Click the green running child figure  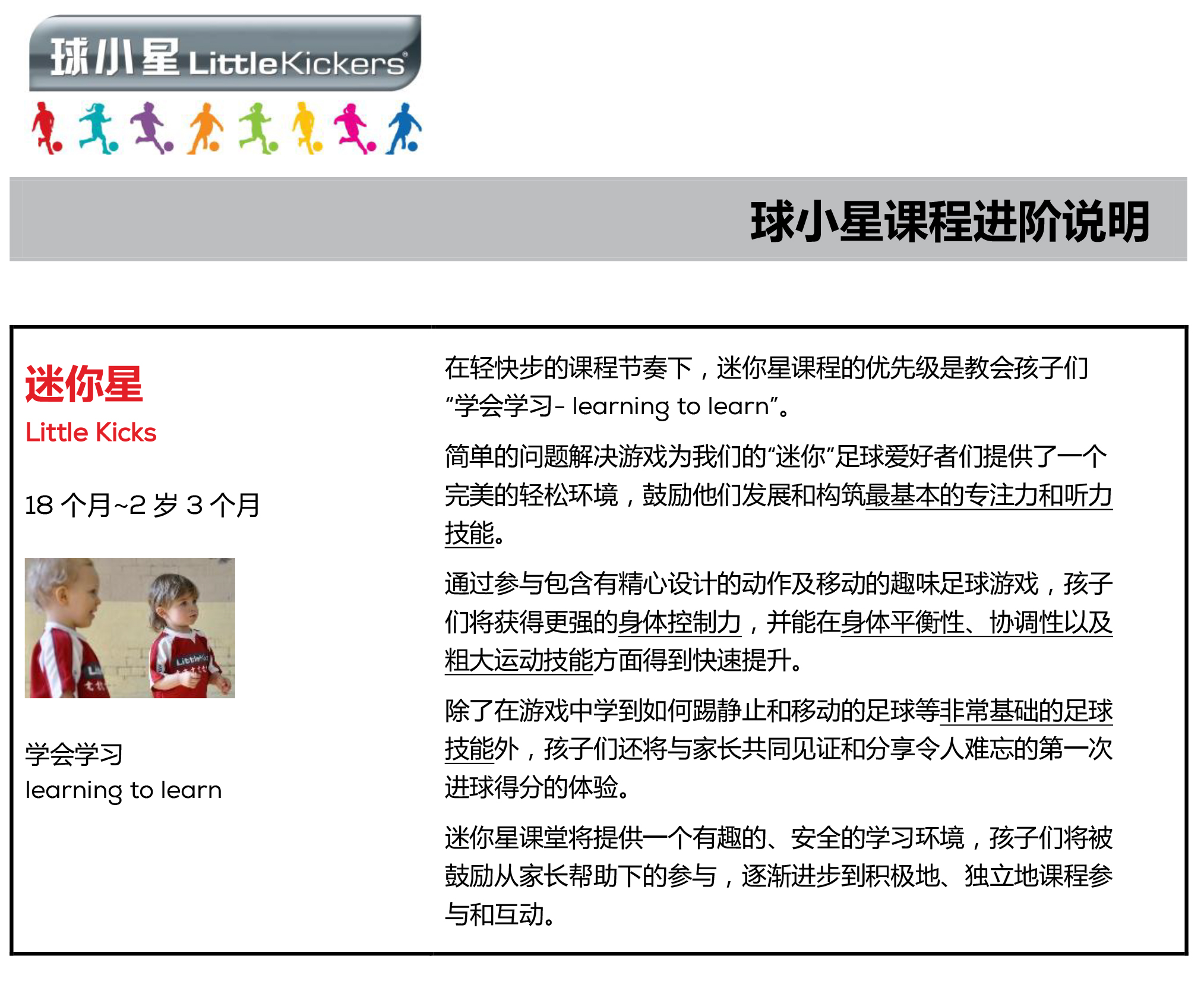coord(258,128)
